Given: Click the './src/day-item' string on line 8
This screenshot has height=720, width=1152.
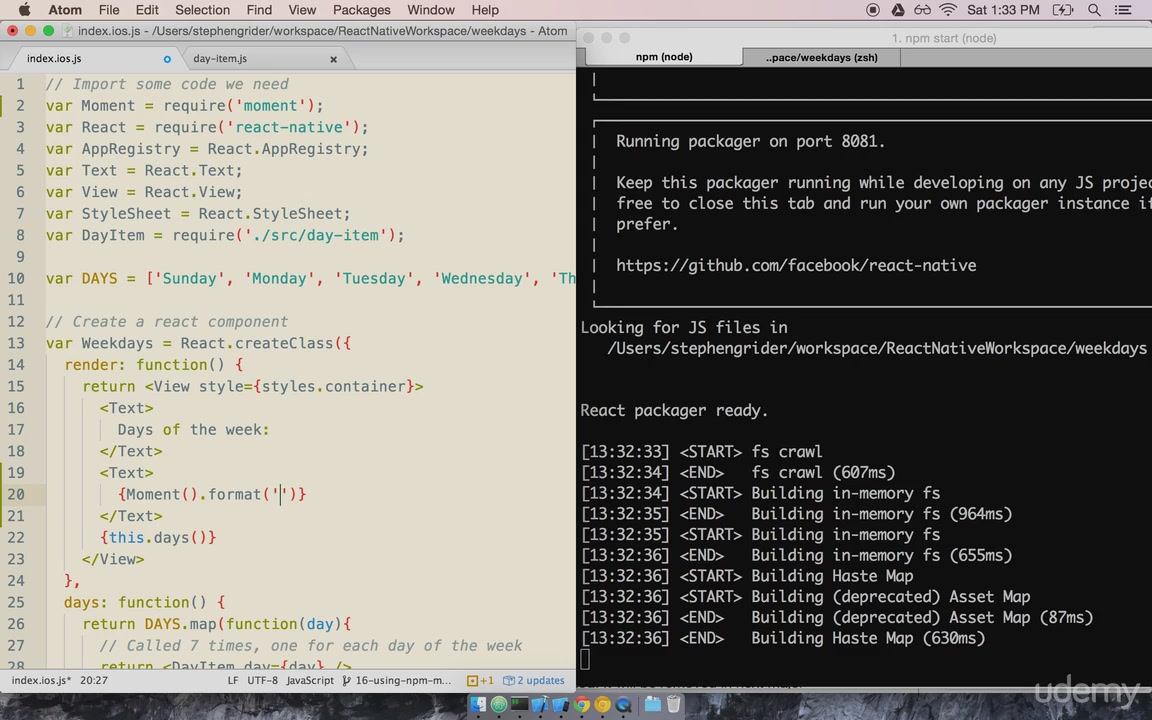Looking at the screenshot, I should point(315,235).
